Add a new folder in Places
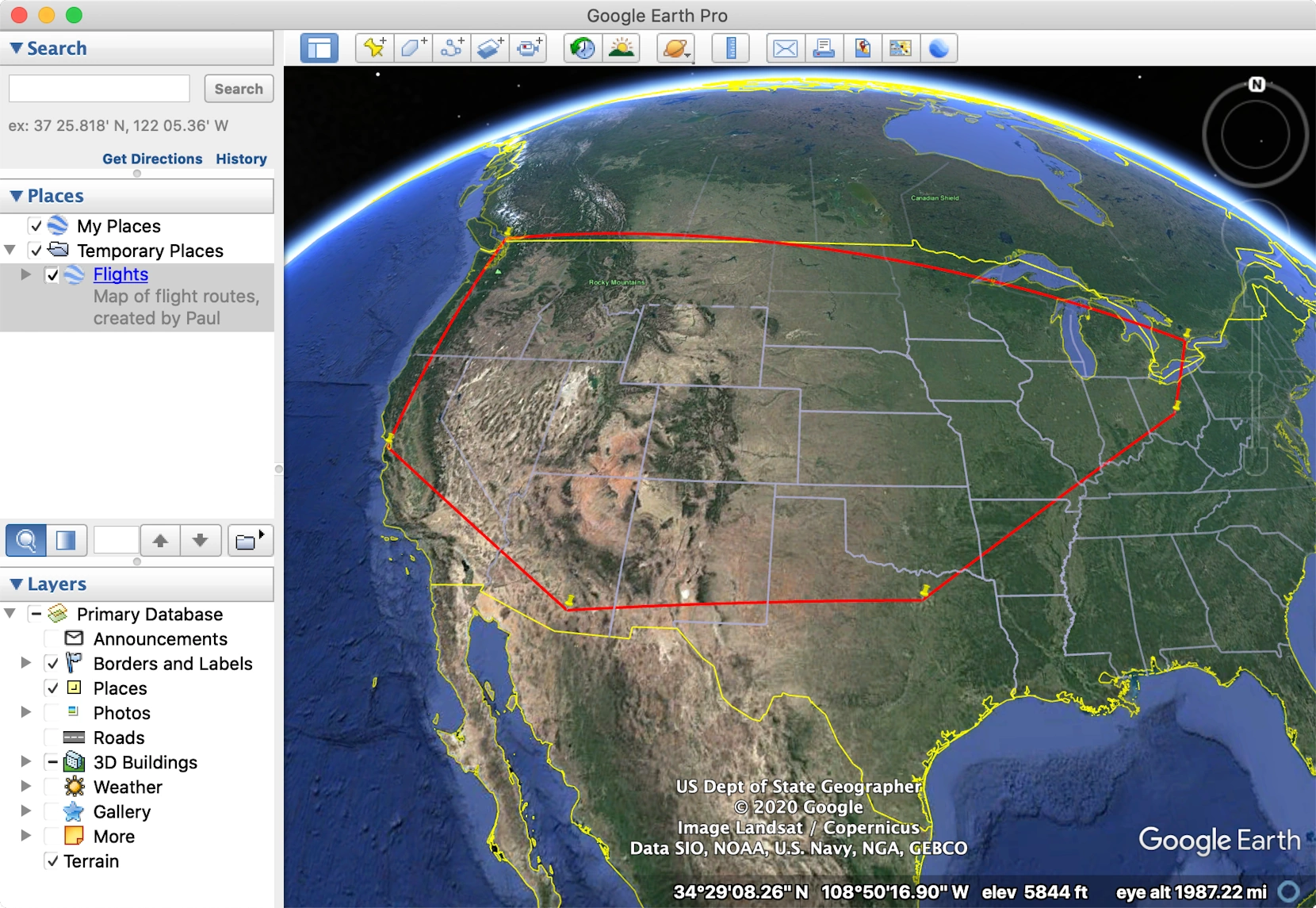Viewport: 1316px width, 908px height. pyautogui.click(x=250, y=541)
